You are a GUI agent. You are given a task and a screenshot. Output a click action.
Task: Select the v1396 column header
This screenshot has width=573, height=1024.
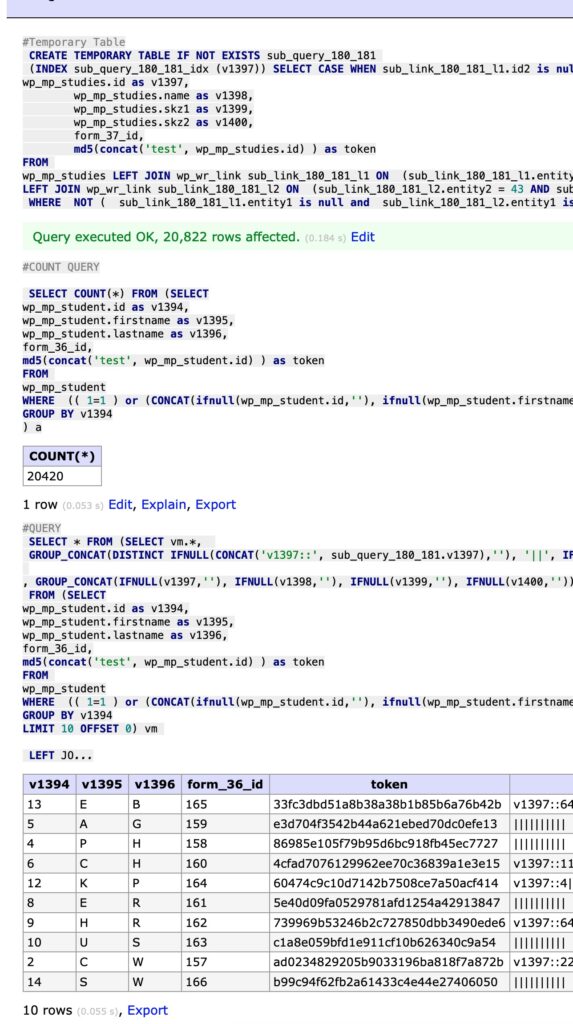tap(155, 784)
